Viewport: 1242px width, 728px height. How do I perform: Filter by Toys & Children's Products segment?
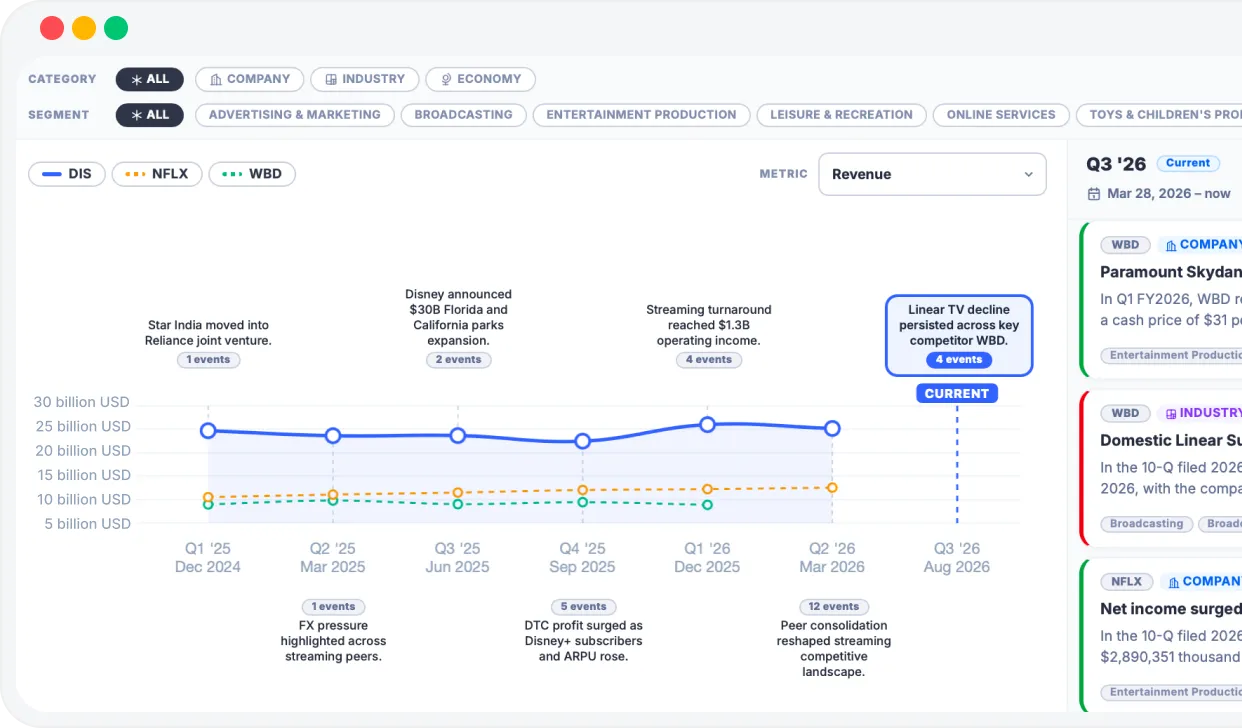(1160, 115)
